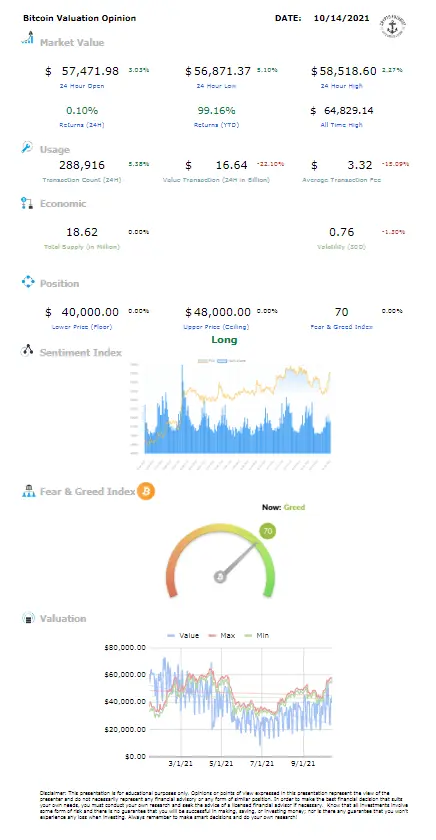
Task: Click the $80,000.00 axis label
Action: pos(126,647)
